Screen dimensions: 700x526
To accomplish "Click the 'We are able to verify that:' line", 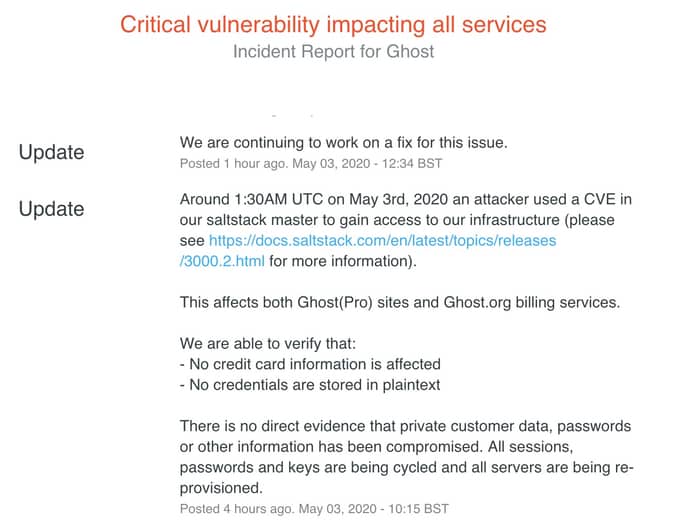I will pyautogui.click(x=268, y=344).
